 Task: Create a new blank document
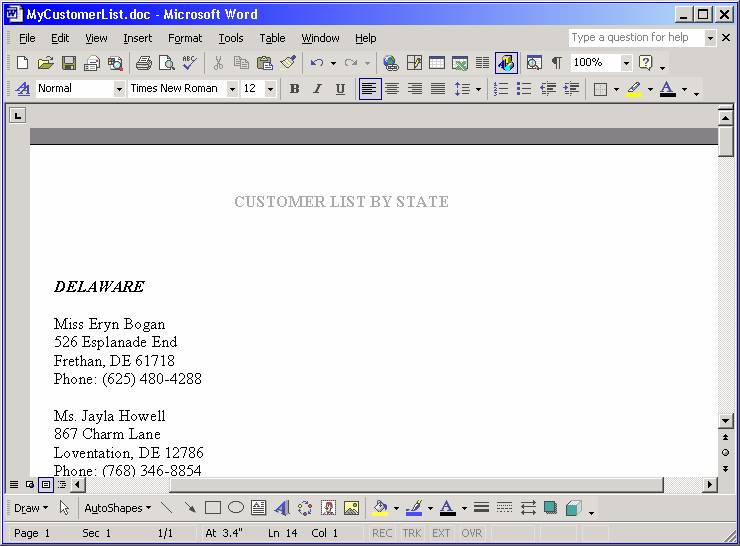22,63
